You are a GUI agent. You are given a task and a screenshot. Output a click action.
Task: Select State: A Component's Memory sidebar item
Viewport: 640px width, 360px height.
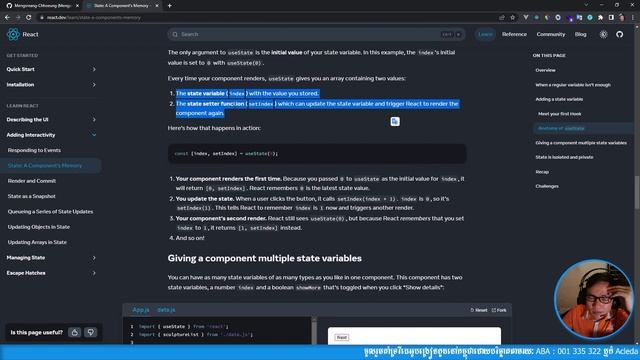50,166
